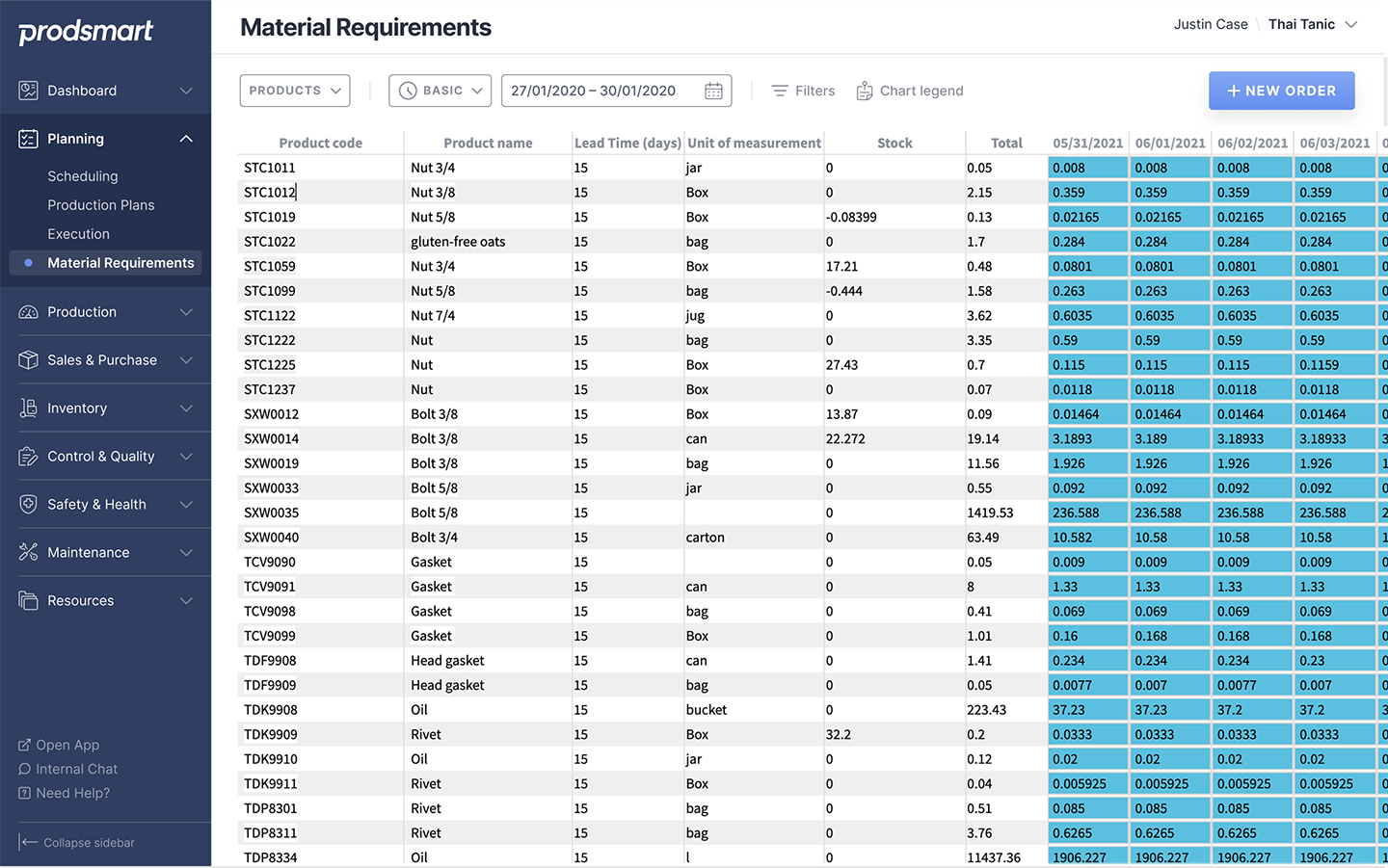The image size is (1388, 868).
Task: Click product code cell STC1012
Action: click(x=270, y=192)
